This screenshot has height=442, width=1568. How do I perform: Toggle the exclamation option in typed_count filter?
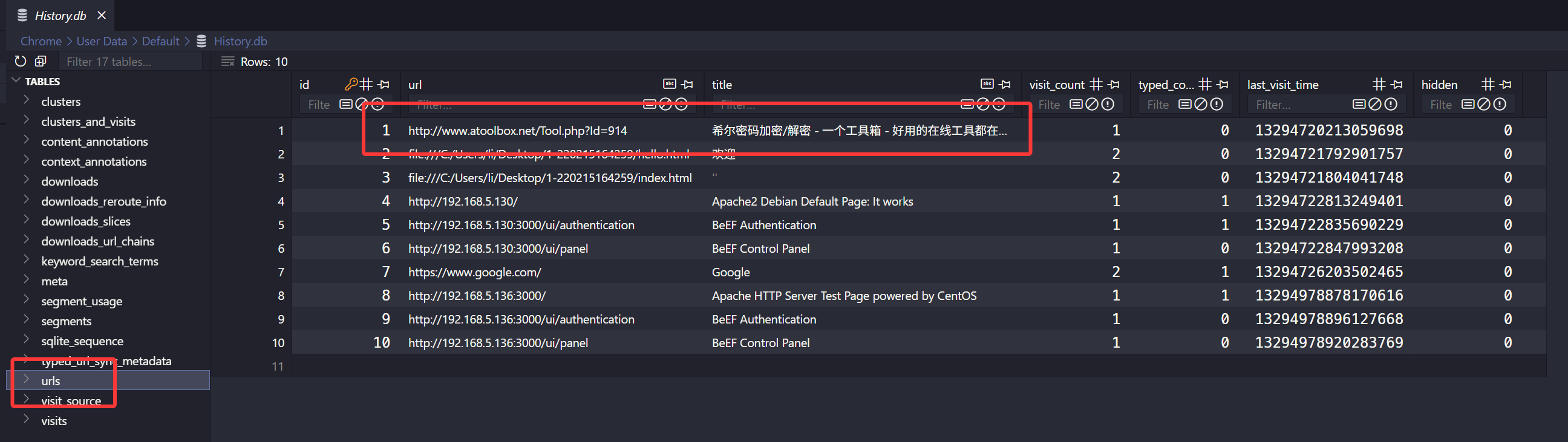point(1217,104)
